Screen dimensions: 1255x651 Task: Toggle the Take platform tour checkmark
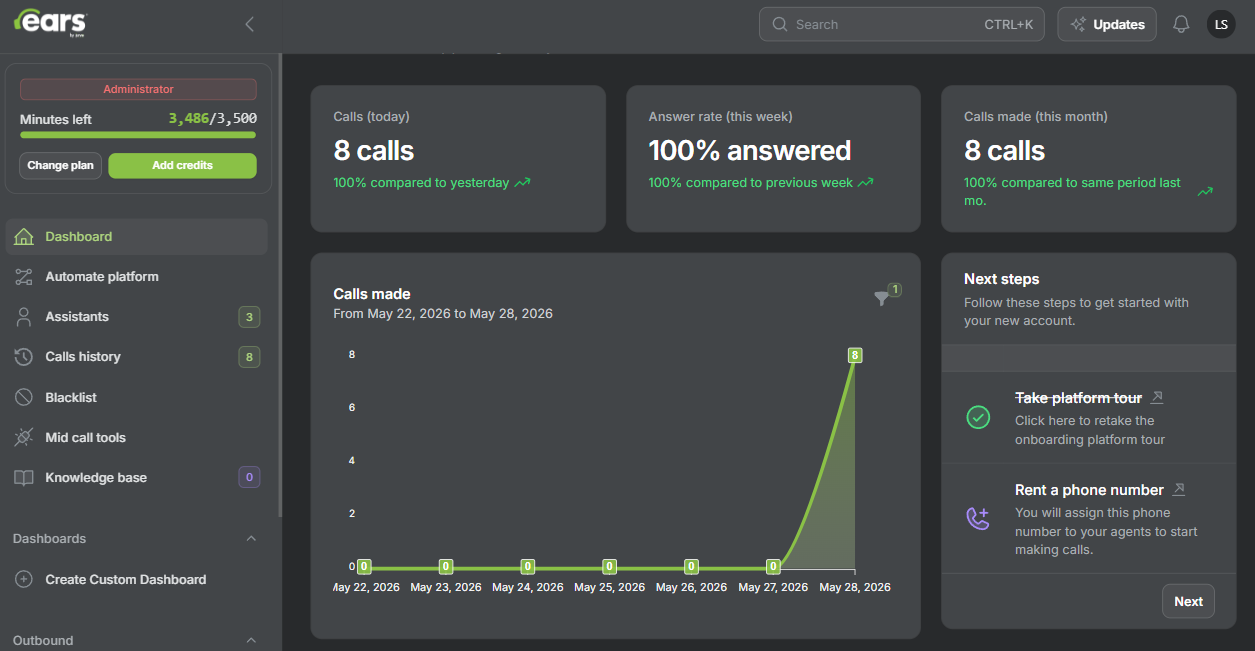coord(978,418)
